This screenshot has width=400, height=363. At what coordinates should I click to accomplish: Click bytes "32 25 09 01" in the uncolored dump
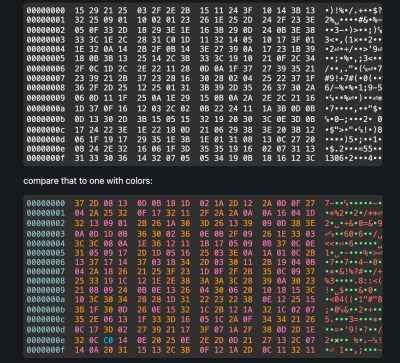tap(101, 20)
